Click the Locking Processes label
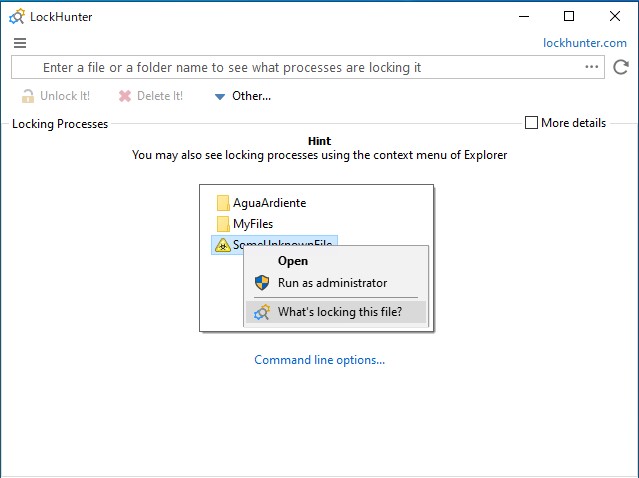This screenshot has width=639, height=478. (60, 123)
